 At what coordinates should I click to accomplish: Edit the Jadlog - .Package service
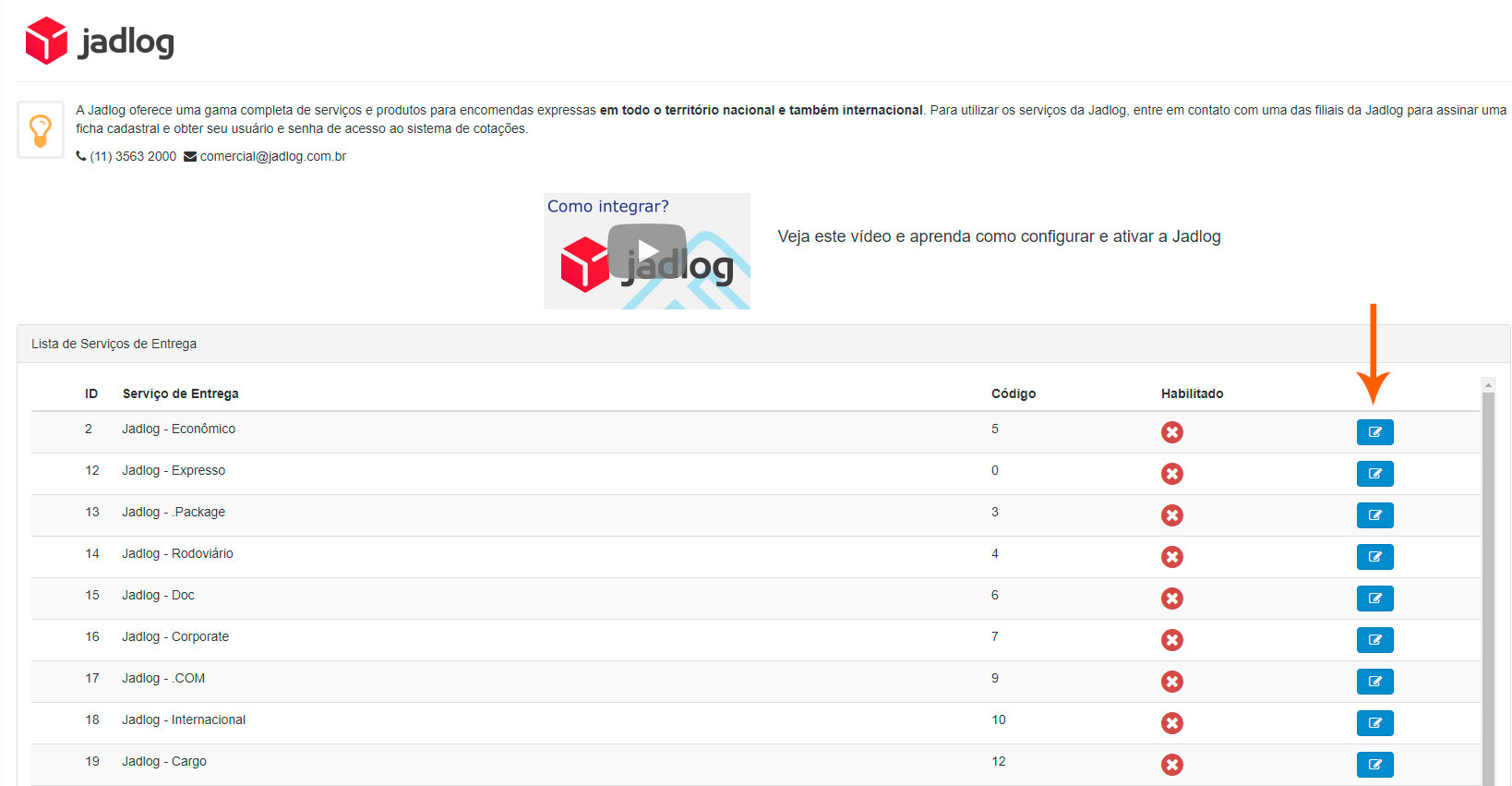pyautogui.click(x=1374, y=515)
